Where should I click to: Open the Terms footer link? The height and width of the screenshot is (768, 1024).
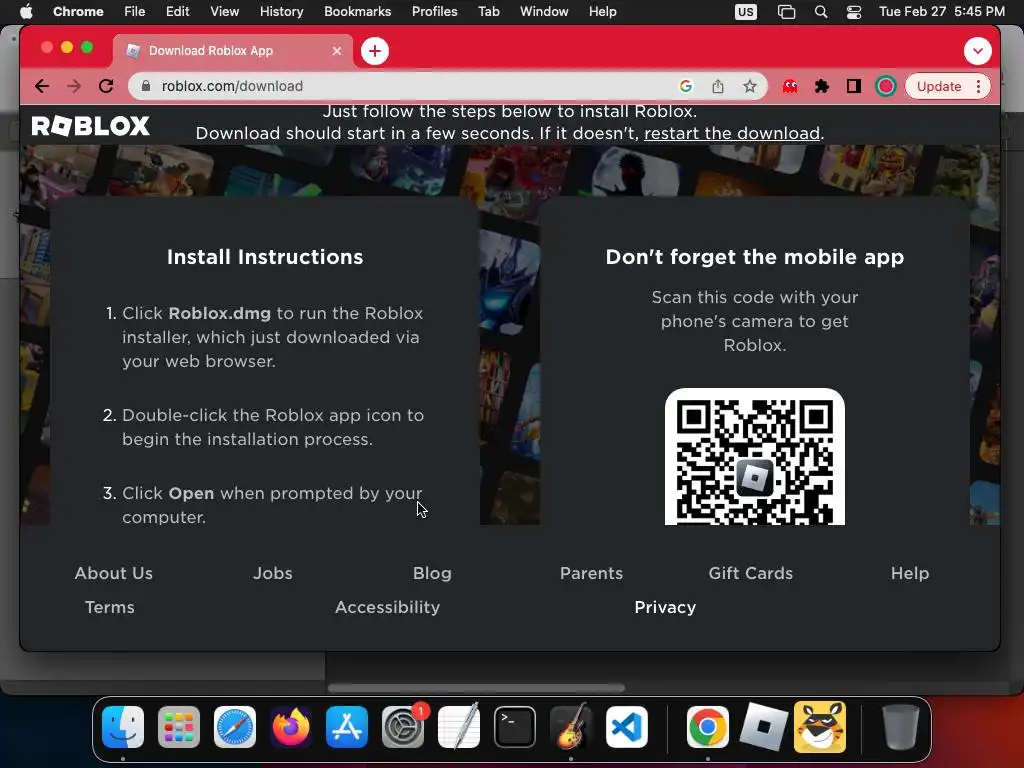110,607
